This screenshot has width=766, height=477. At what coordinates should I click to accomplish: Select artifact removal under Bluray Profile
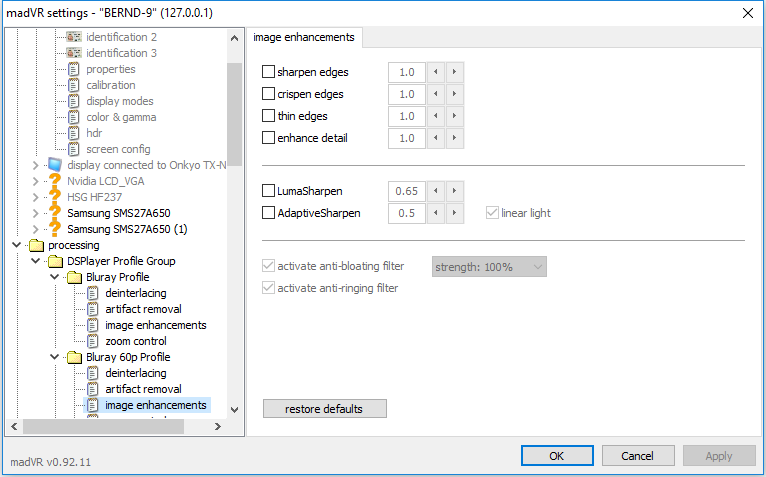[143, 309]
